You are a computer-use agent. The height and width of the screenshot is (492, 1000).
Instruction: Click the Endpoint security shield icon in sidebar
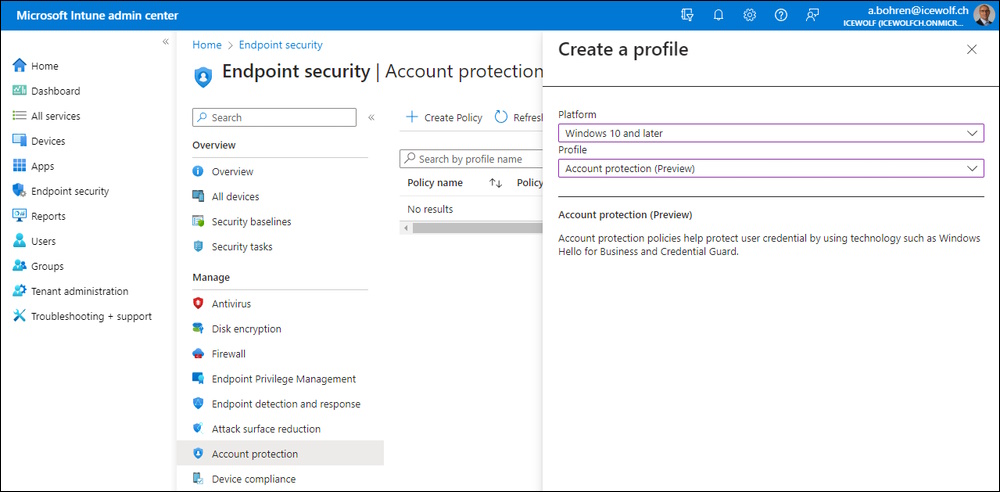pos(20,191)
